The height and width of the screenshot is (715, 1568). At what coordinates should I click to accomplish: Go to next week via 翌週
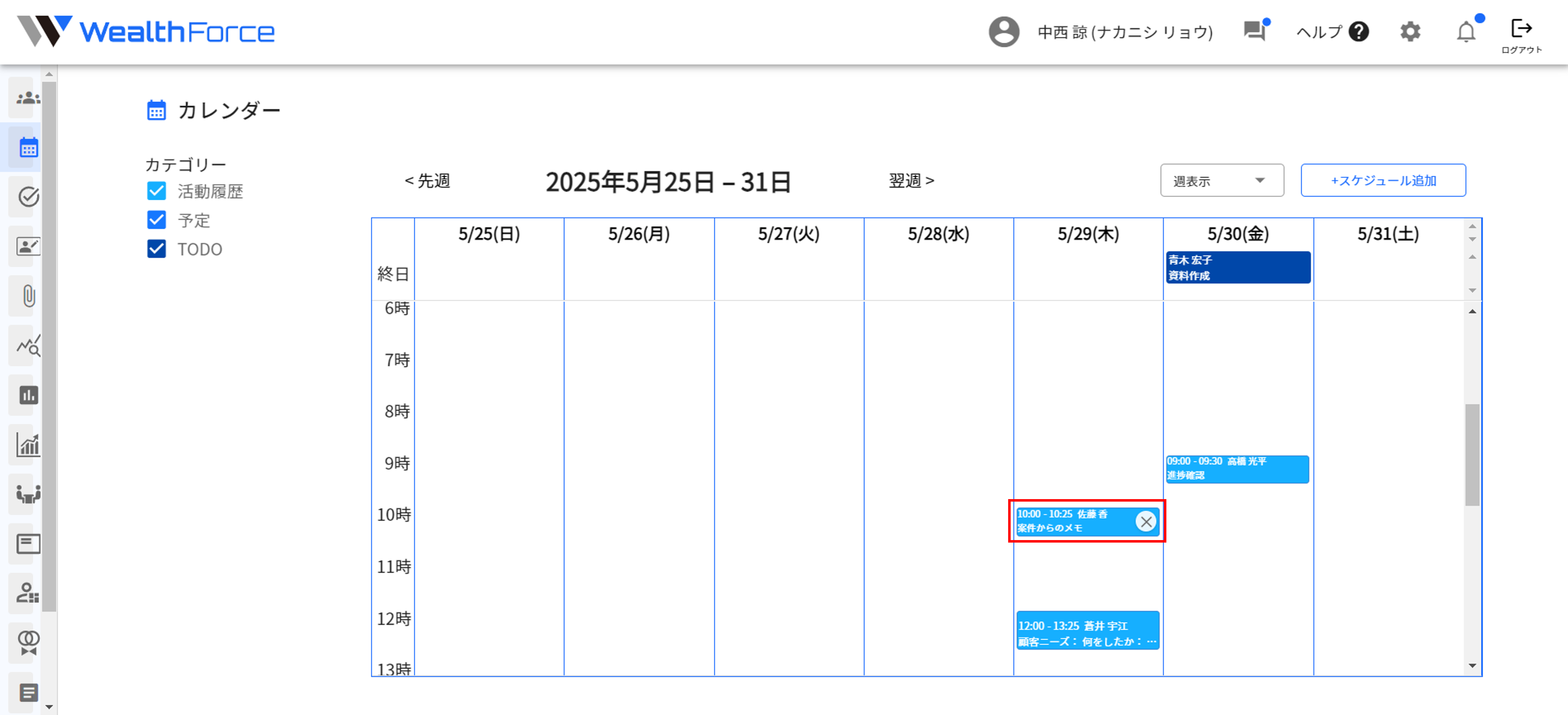pos(911,181)
